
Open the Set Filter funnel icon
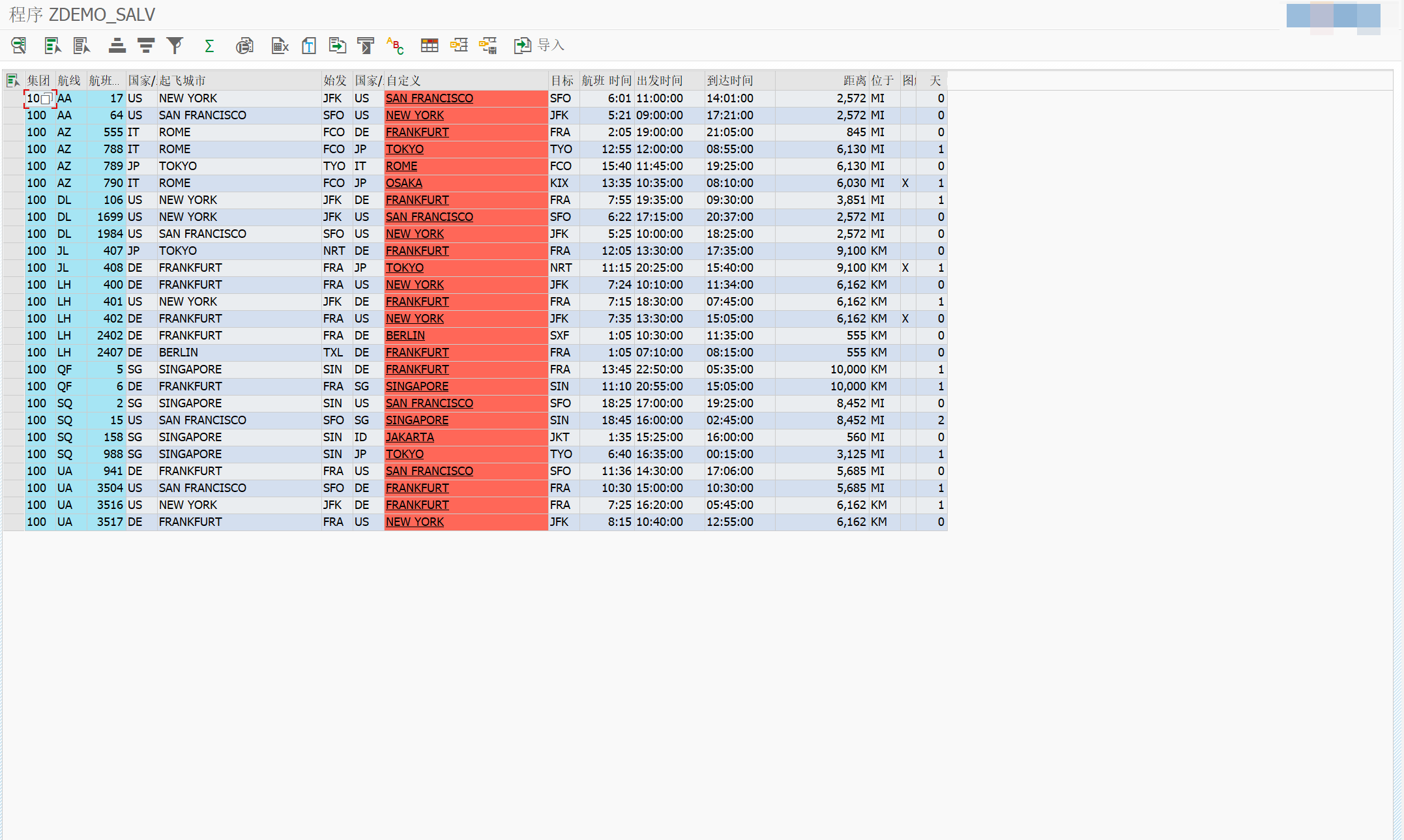(x=175, y=45)
